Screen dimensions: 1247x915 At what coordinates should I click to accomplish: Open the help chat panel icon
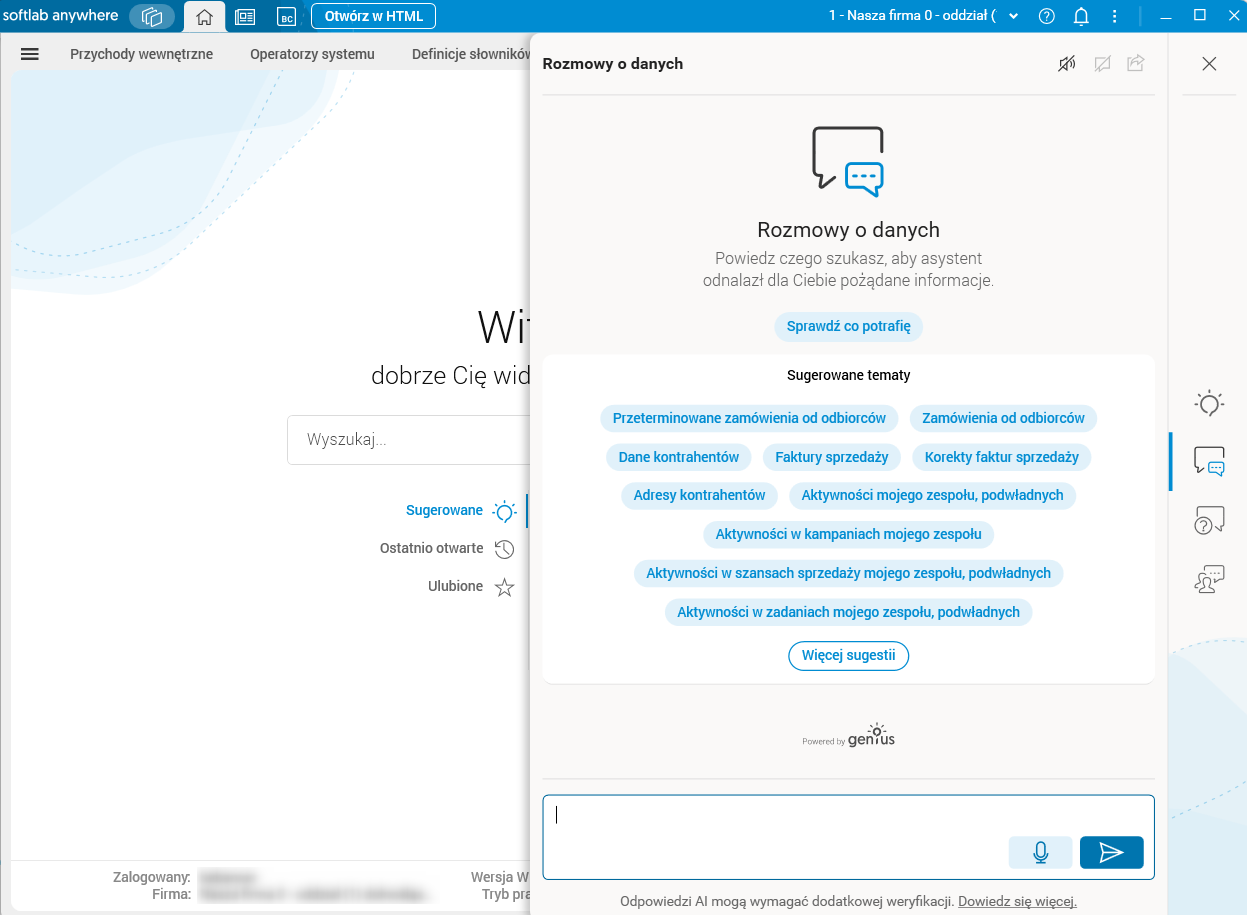pos(1209,520)
